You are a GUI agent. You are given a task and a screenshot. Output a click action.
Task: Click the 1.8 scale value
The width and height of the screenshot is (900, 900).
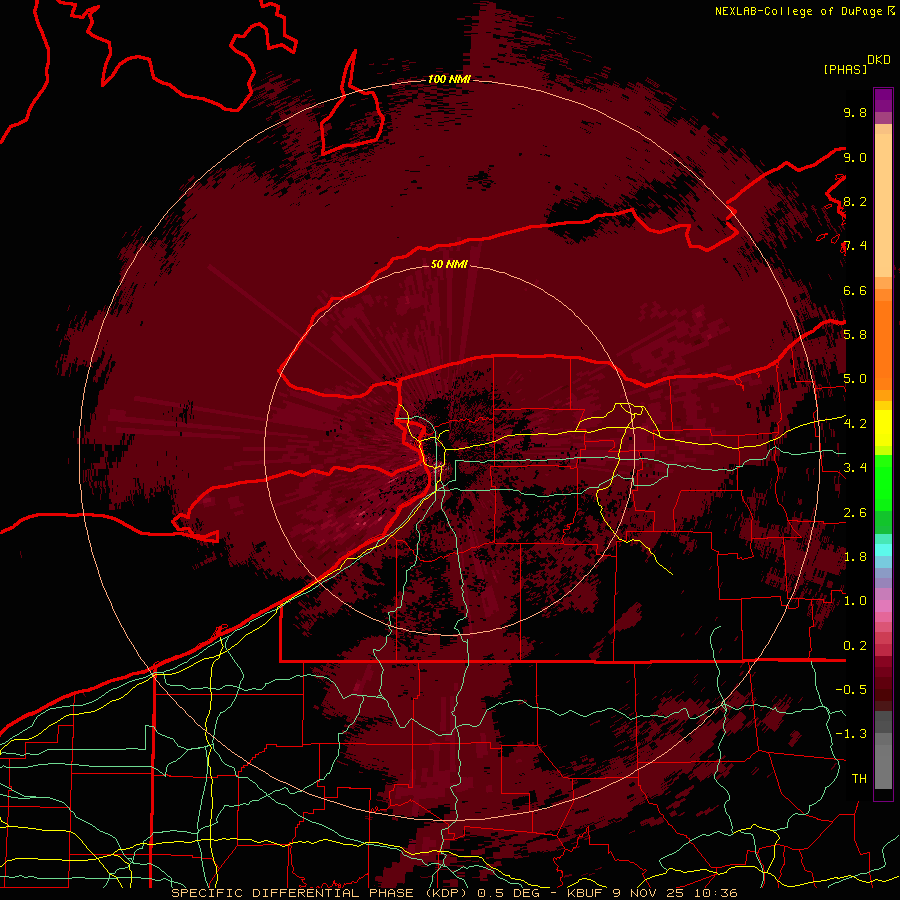tap(855, 557)
